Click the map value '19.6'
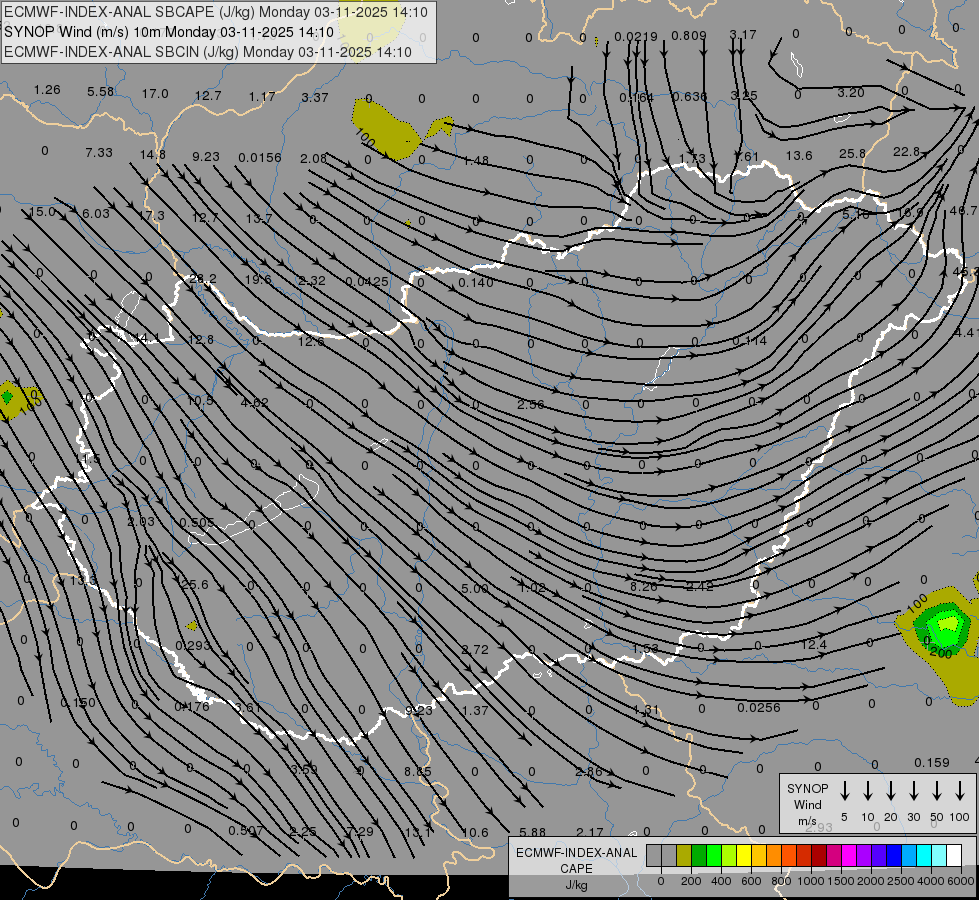 (x=258, y=279)
